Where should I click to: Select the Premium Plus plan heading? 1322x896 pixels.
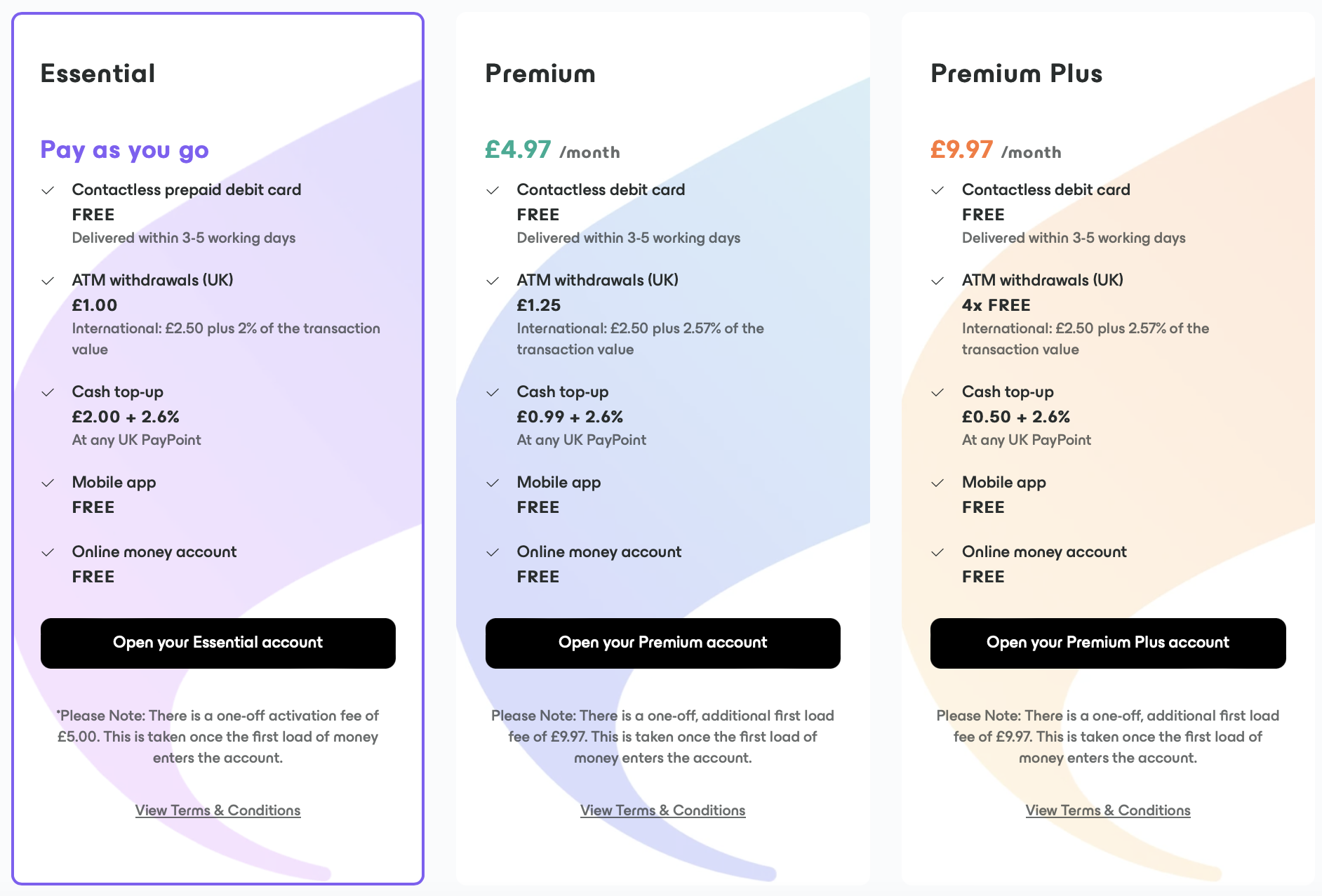point(1017,74)
